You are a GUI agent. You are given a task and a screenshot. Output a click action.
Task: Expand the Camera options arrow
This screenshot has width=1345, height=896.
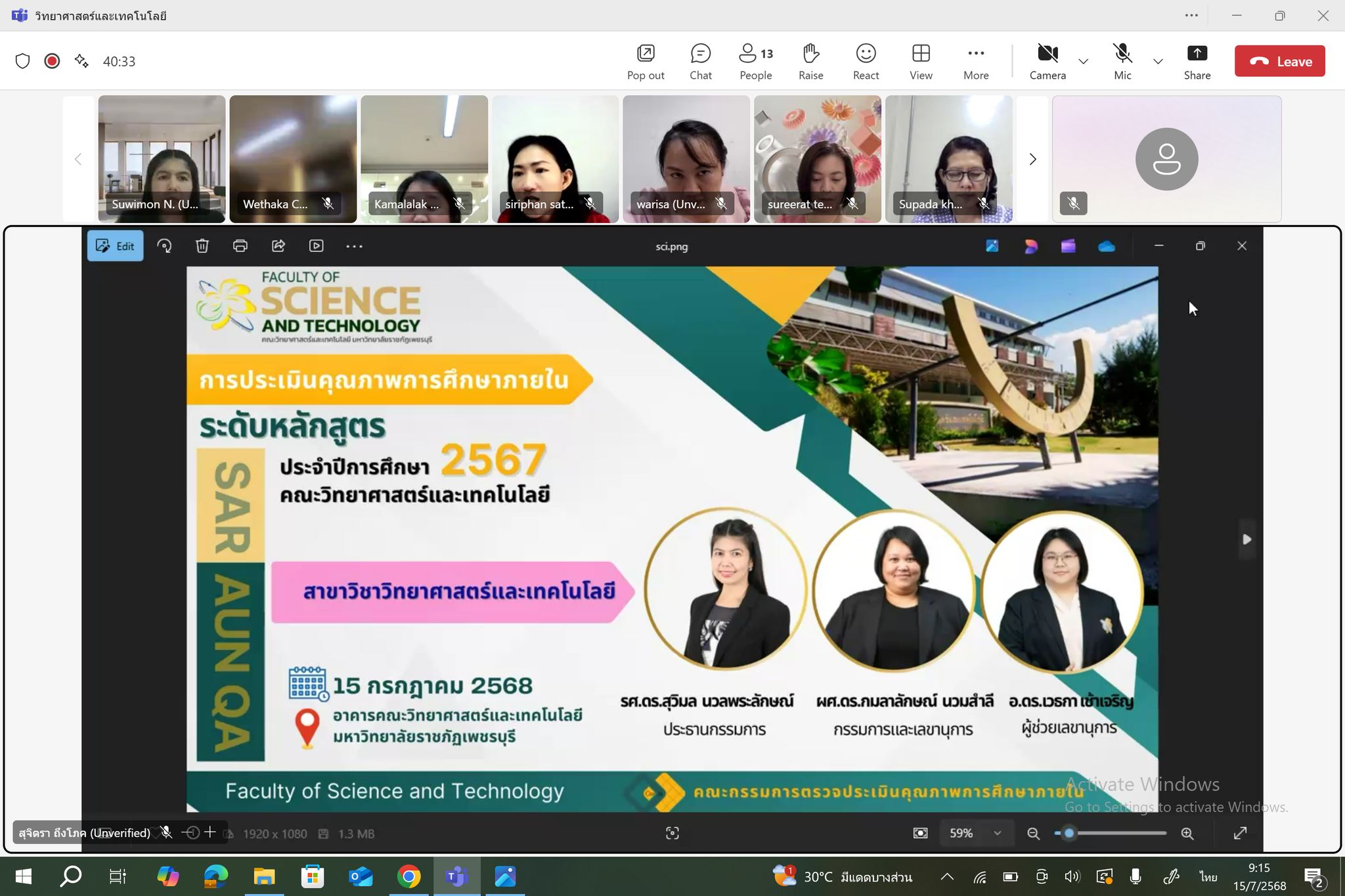pos(1084,62)
